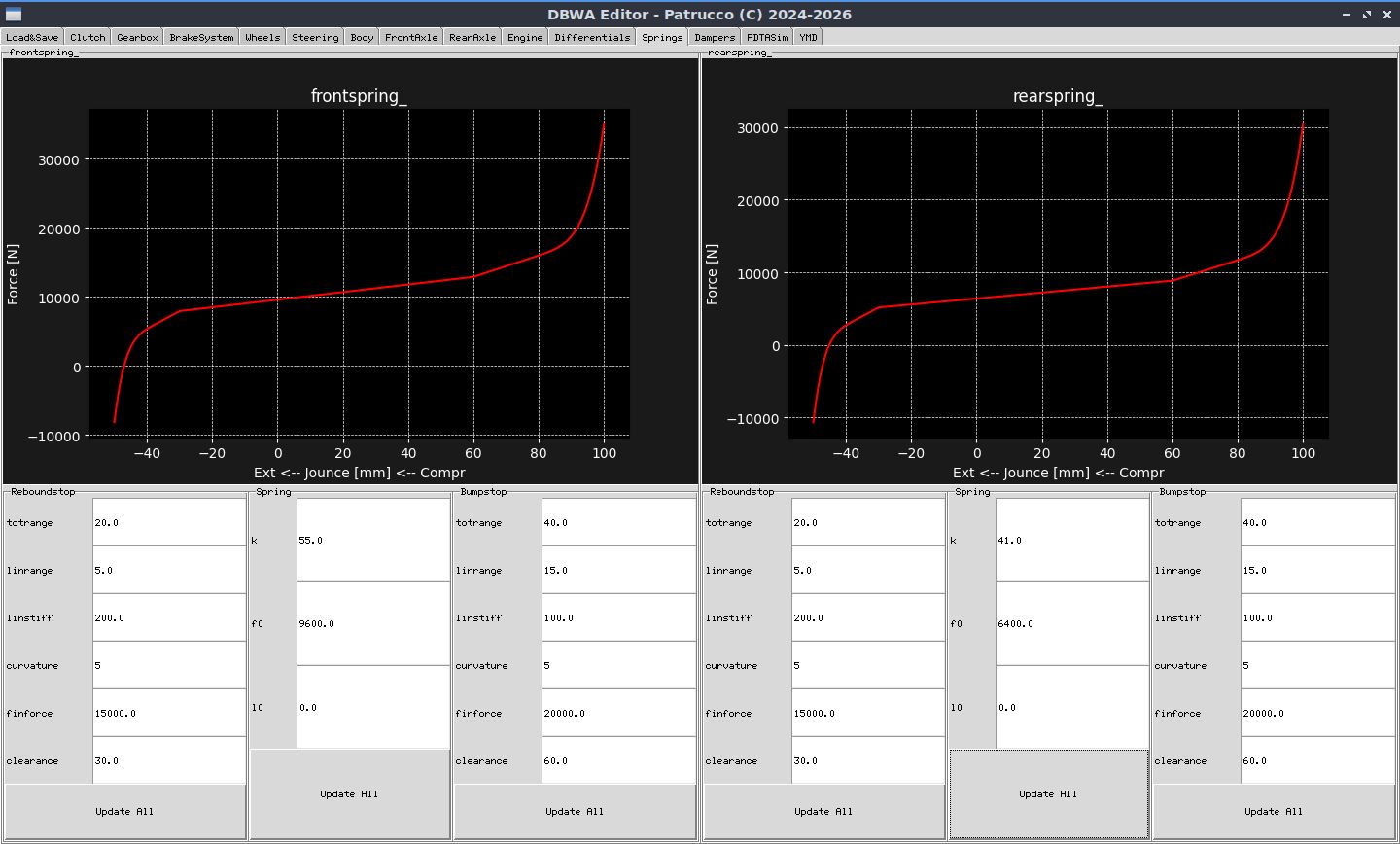Screen dimensions: 1400x844
Task: Focus rear Reboundstop curvature field
Action: (x=868, y=665)
